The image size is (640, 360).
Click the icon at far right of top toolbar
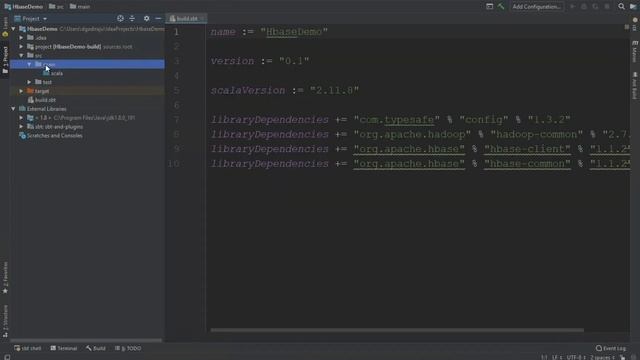[633, 7]
